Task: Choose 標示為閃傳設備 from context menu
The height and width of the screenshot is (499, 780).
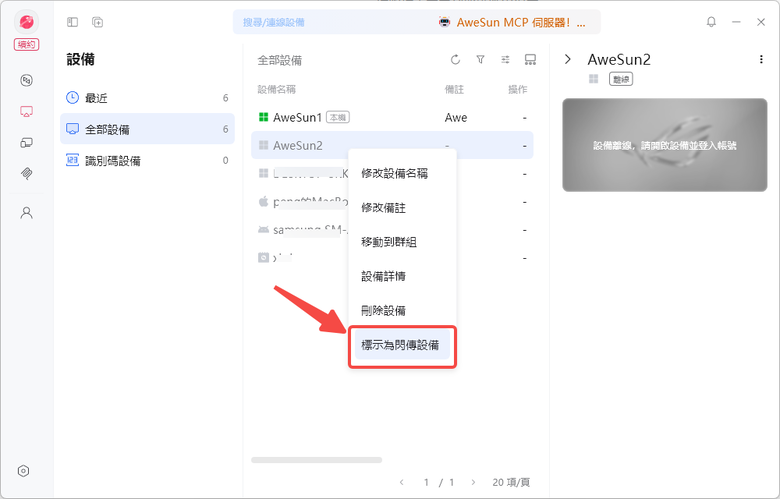Action: tap(402, 345)
